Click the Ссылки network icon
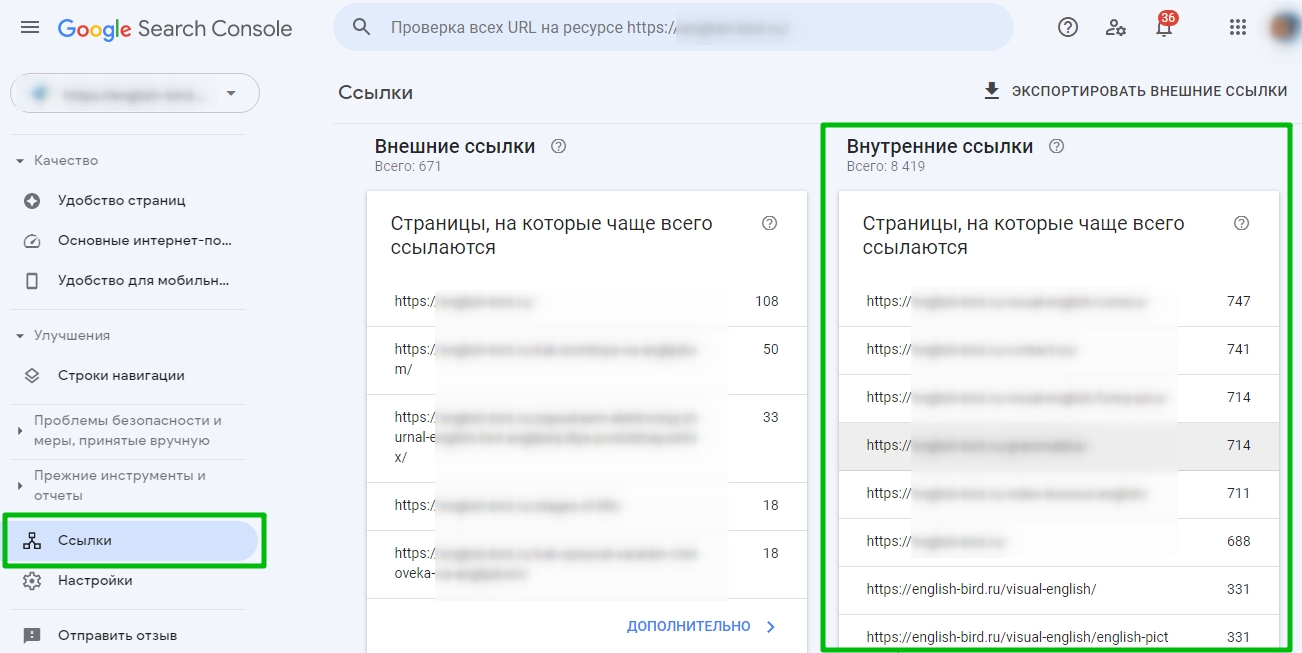 (x=32, y=541)
